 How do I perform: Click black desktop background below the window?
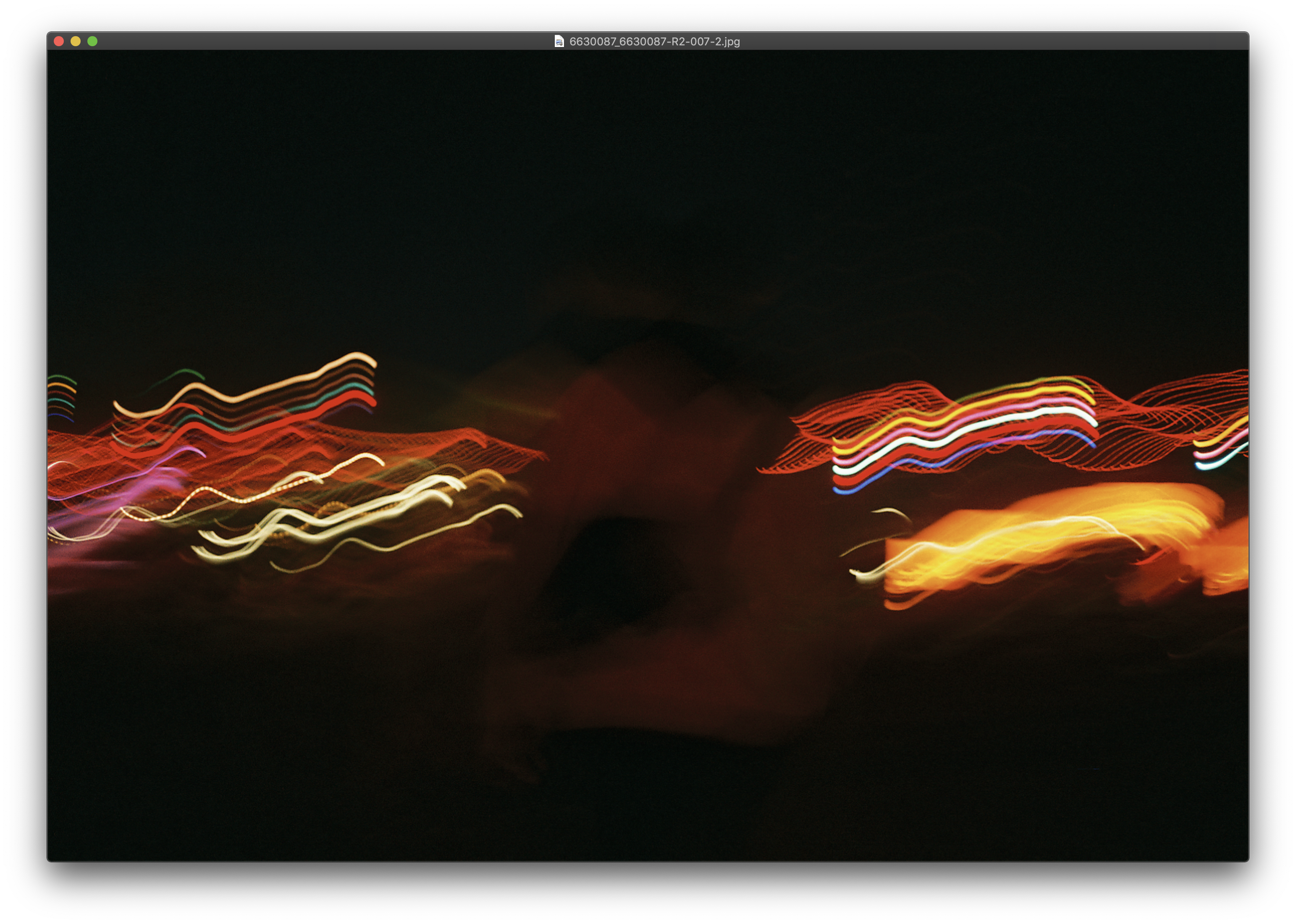click(648, 893)
